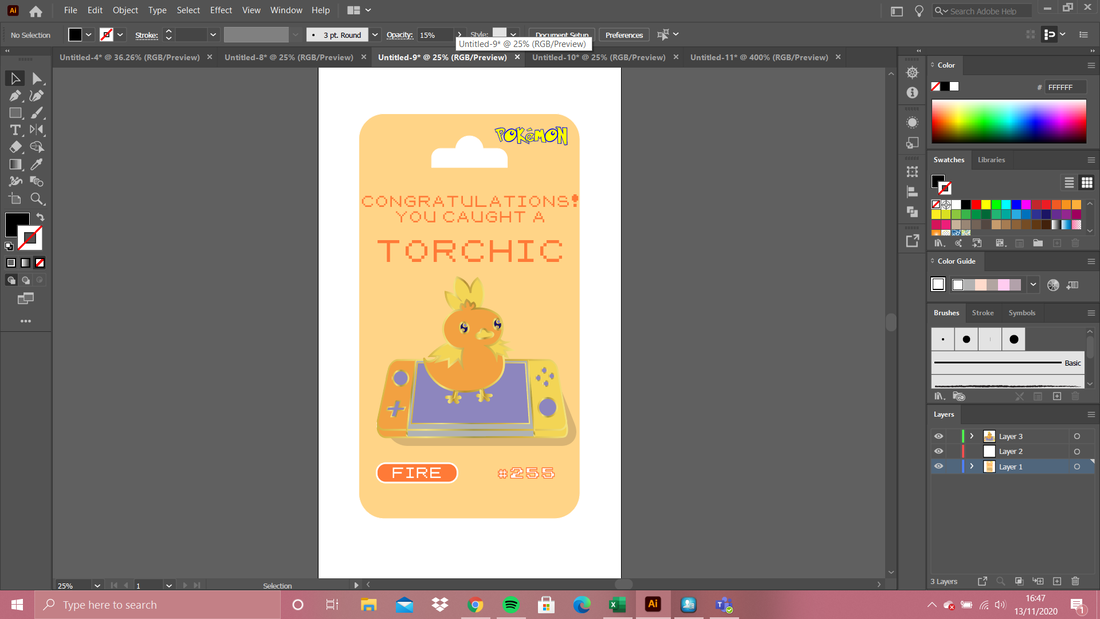Select the Type tool
The width and height of the screenshot is (1100, 619).
(15, 130)
